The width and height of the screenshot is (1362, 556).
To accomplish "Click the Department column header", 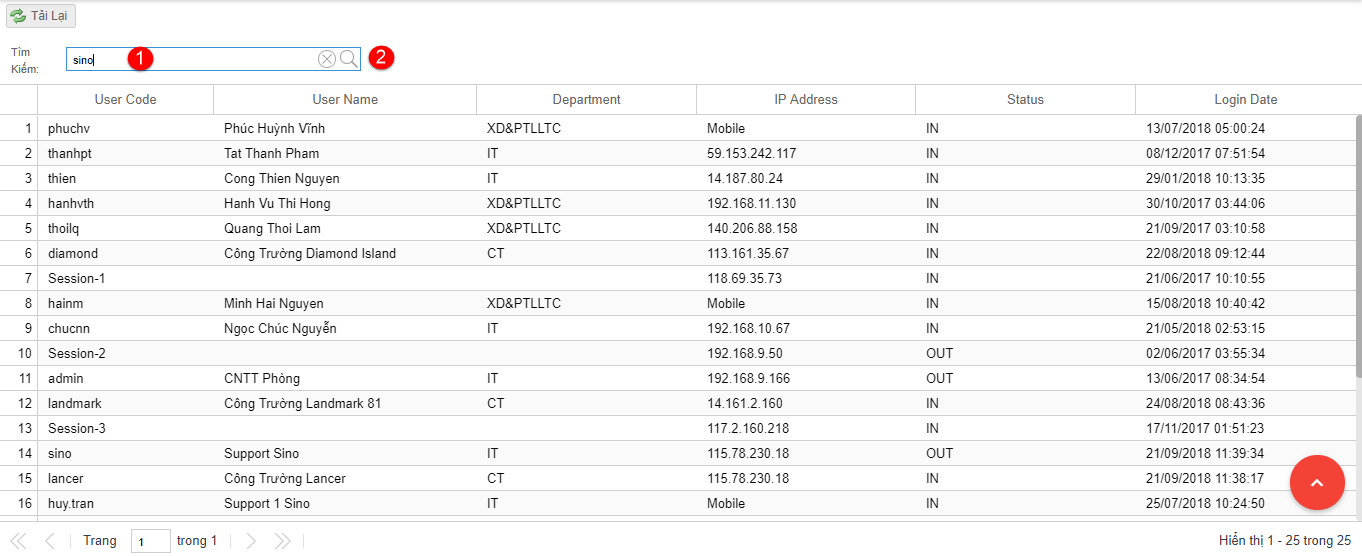I will 586,100.
